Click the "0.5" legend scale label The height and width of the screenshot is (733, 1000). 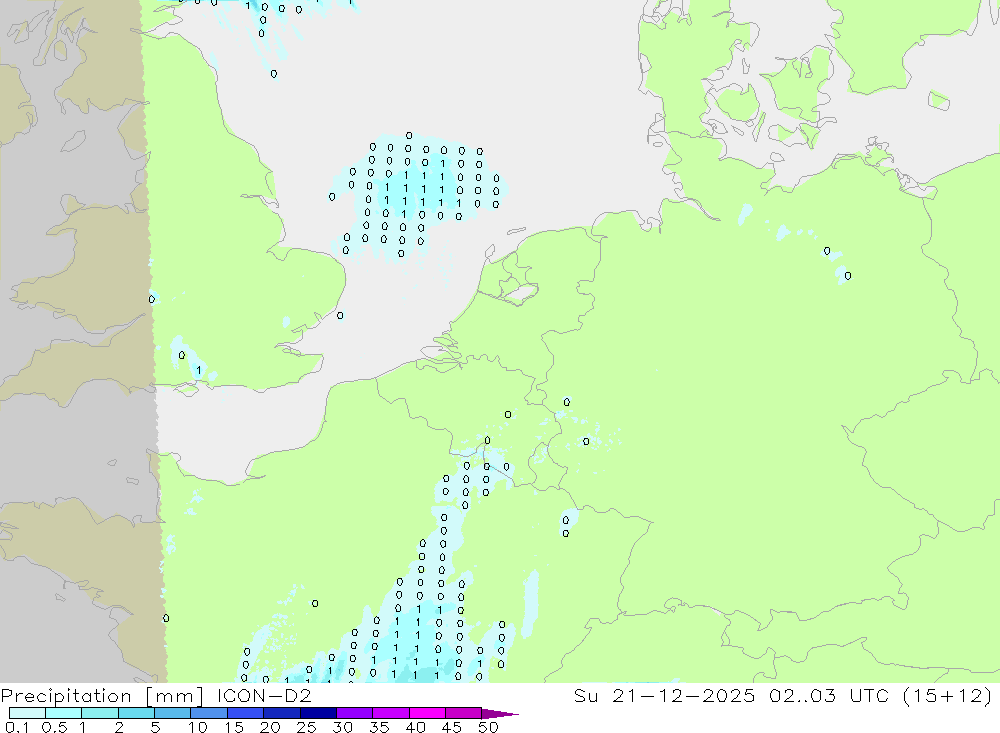point(54,727)
